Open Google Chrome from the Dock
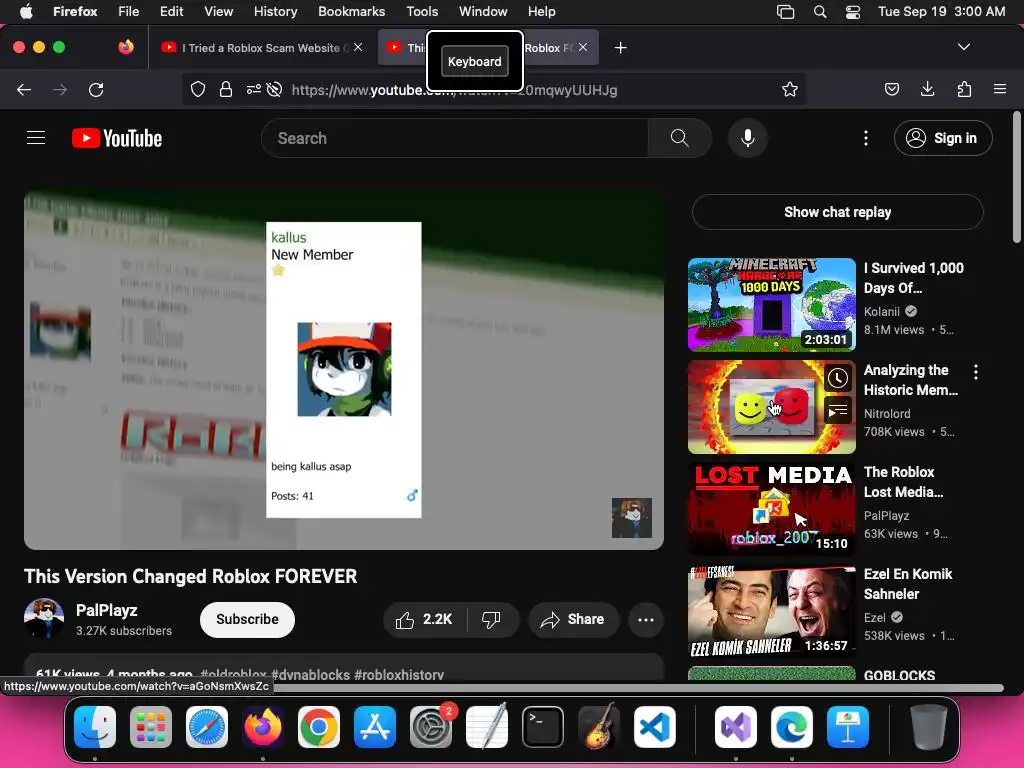Image resolution: width=1024 pixels, height=768 pixels. 319,727
